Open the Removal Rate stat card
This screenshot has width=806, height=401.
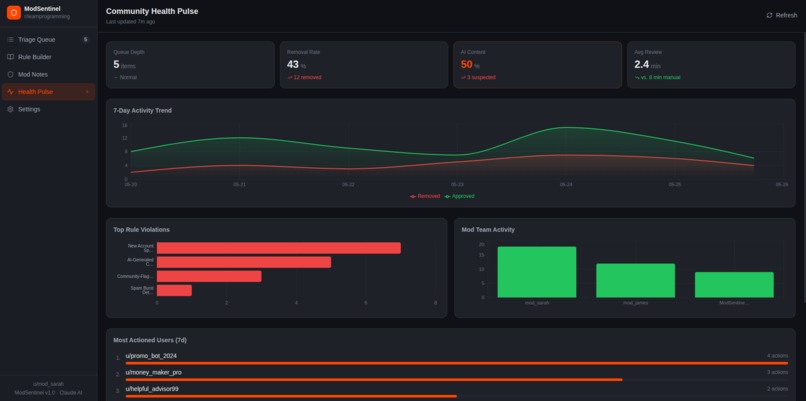click(x=364, y=65)
